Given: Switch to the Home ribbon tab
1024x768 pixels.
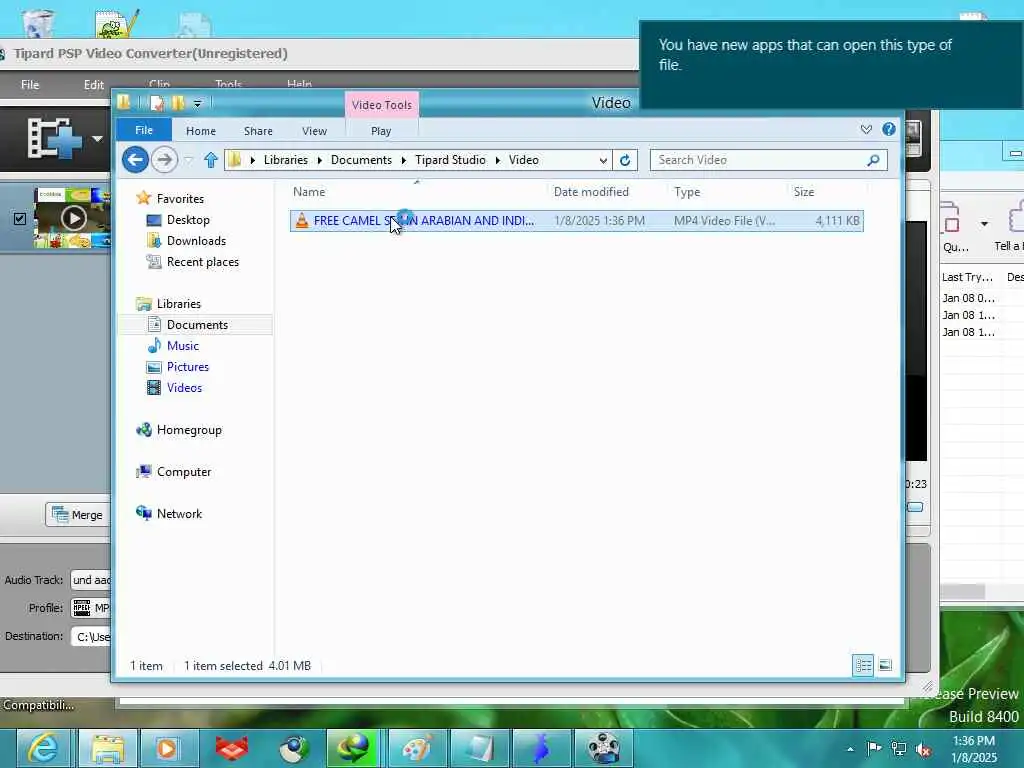Looking at the screenshot, I should (200, 131).
